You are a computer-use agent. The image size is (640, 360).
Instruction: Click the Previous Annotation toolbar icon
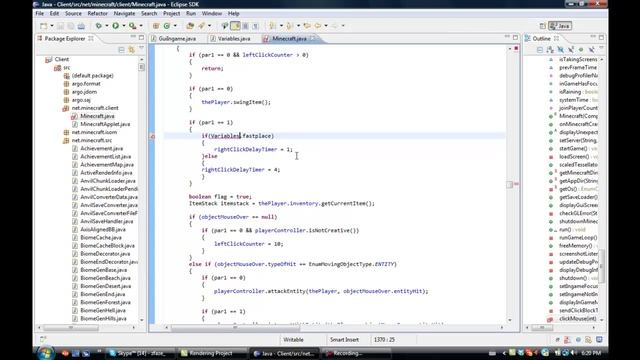290,26
